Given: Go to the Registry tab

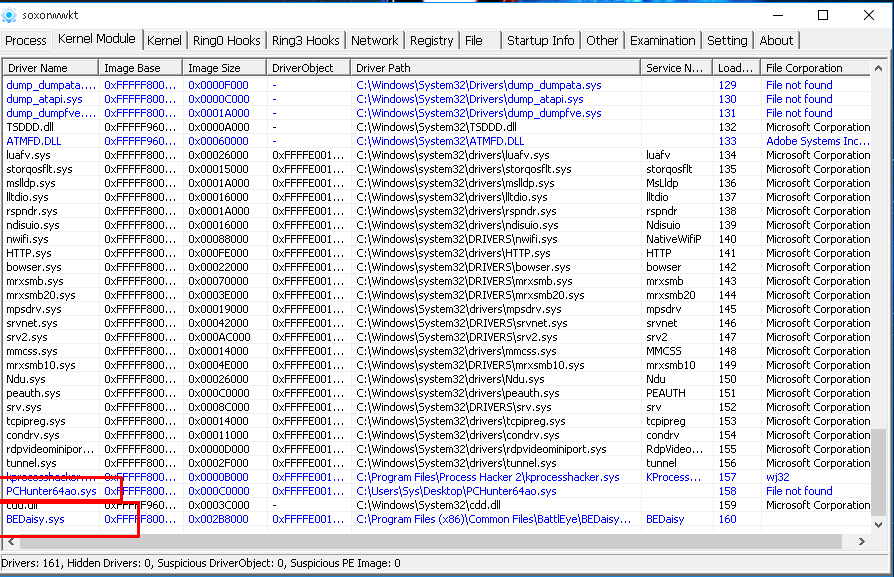Looking at the screenshot, I should 432,40.
